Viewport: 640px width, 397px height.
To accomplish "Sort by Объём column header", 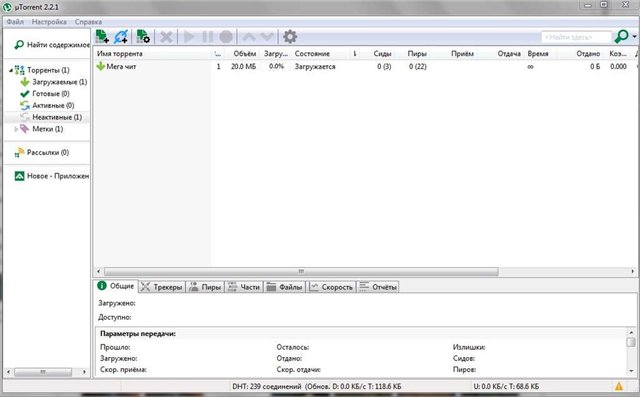I will pyautogui.click(x=244, y=54).
